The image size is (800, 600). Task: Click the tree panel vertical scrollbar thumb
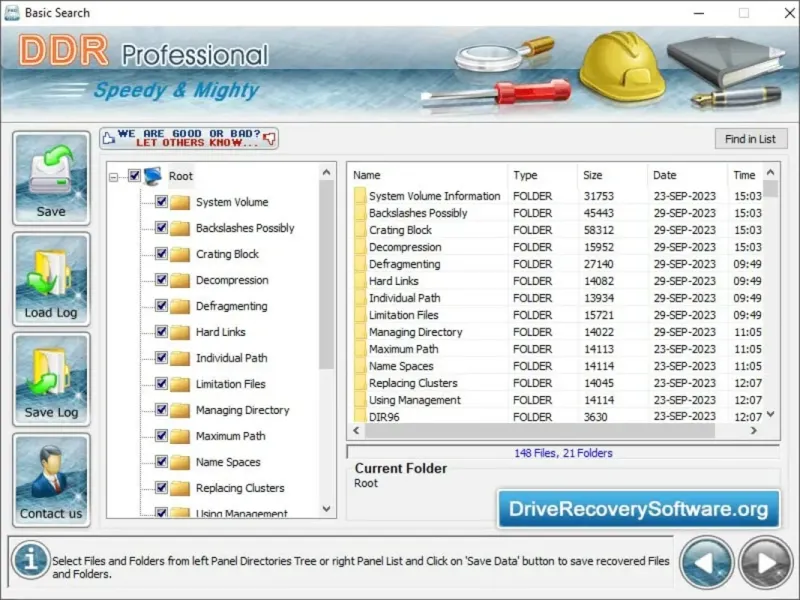pos(327,274)
